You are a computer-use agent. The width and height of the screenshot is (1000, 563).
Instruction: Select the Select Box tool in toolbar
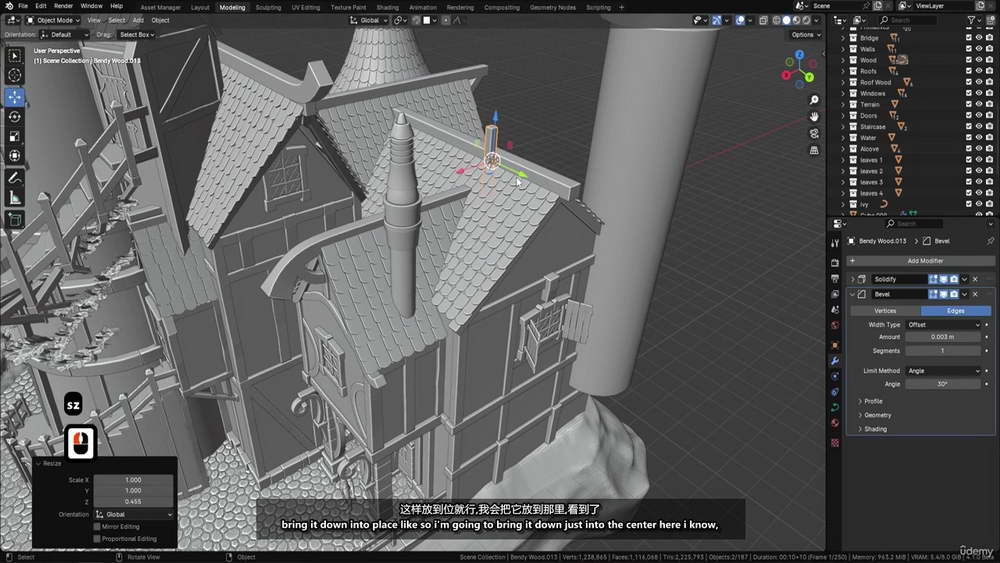[x=15, y=56]
